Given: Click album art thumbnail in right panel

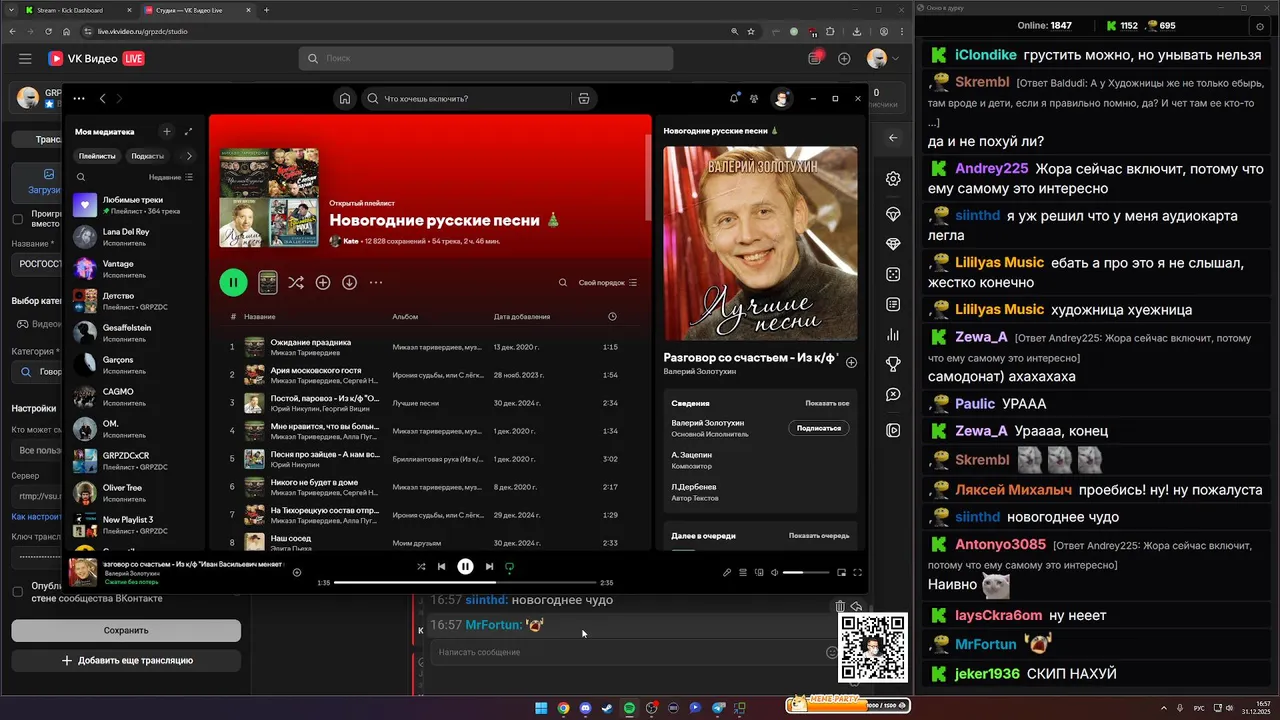Looking at the screenshot, I should coord(760,243).
